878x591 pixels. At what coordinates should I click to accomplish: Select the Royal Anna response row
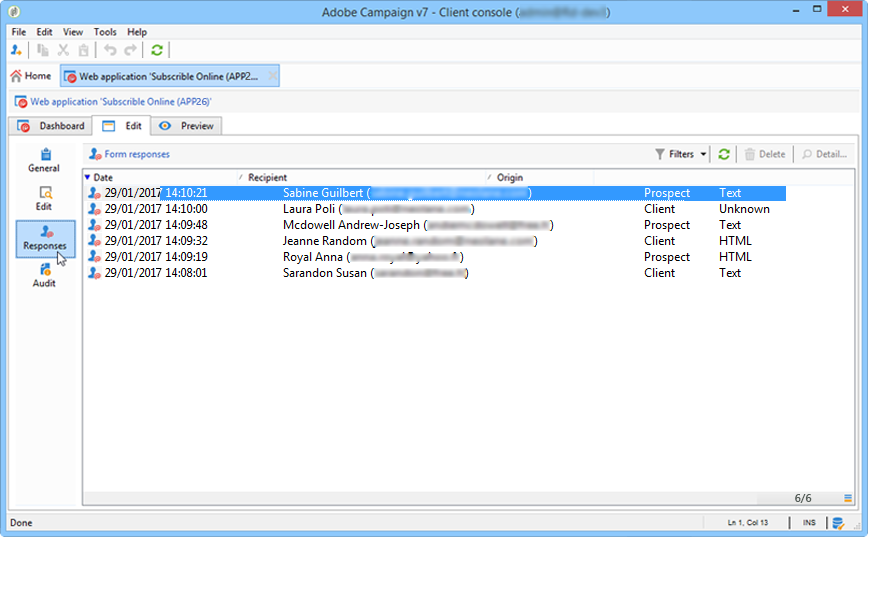436,257
